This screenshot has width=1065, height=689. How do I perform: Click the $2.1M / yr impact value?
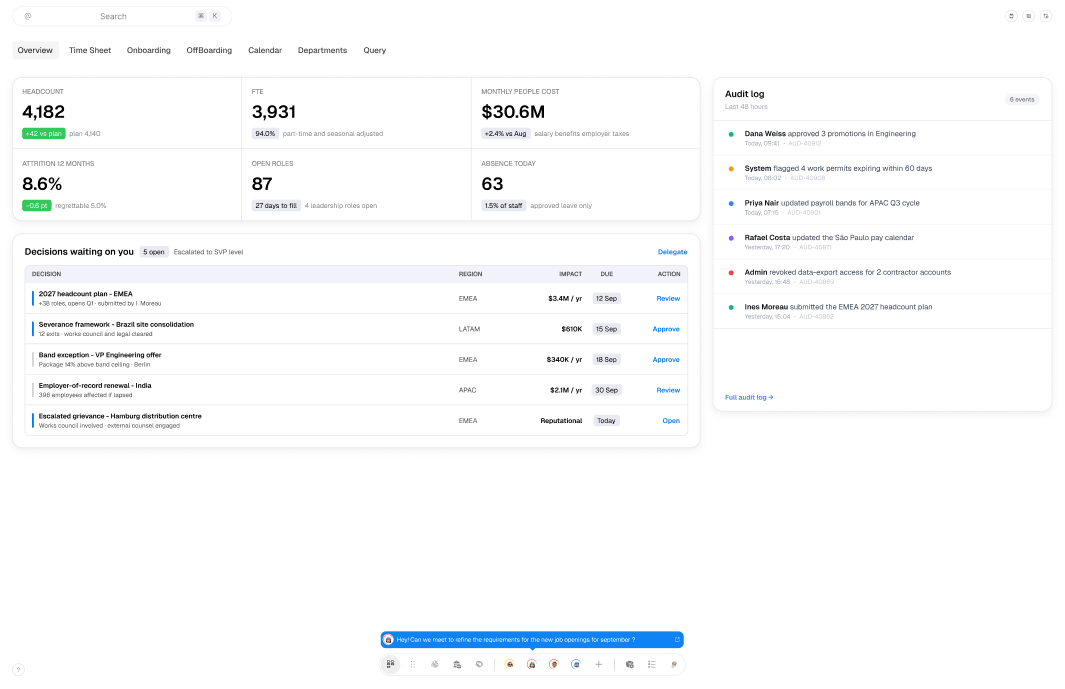click(x=566, y=390)
